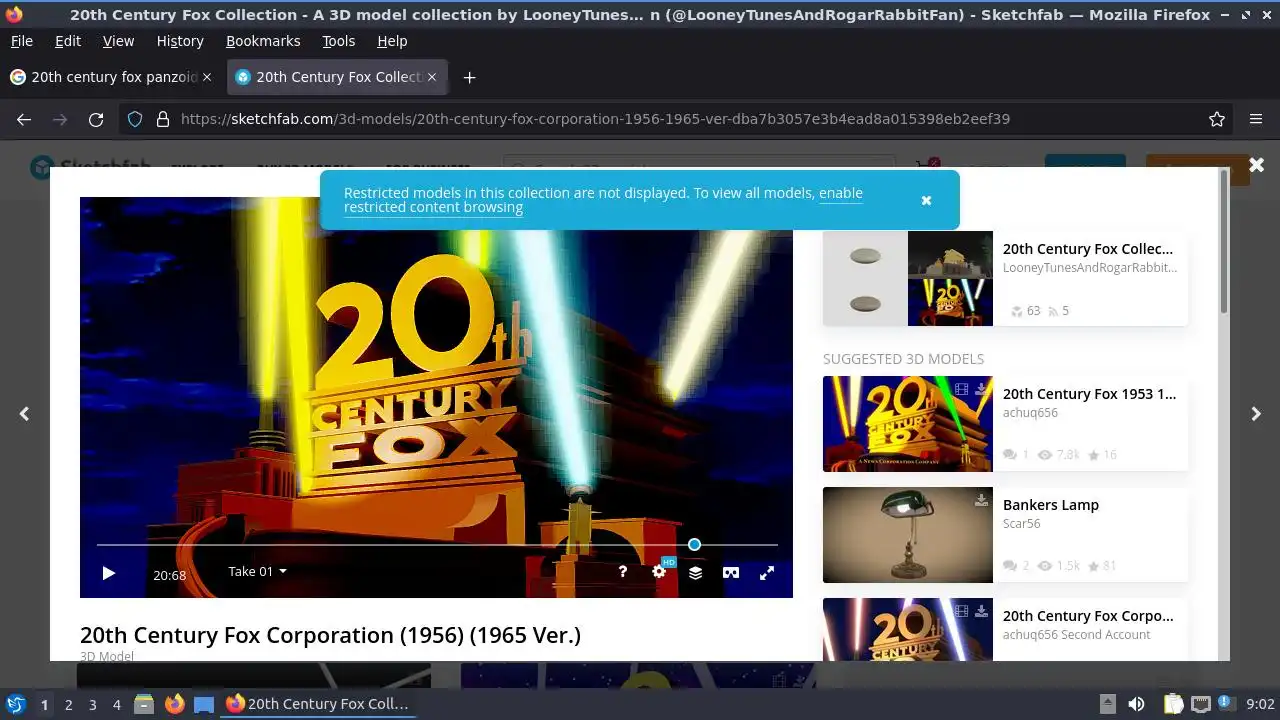Viewport: 1280px width, 720px height.
Task: Click likes star icon under Bankers Lamp
Action: tap(1093, 565)
